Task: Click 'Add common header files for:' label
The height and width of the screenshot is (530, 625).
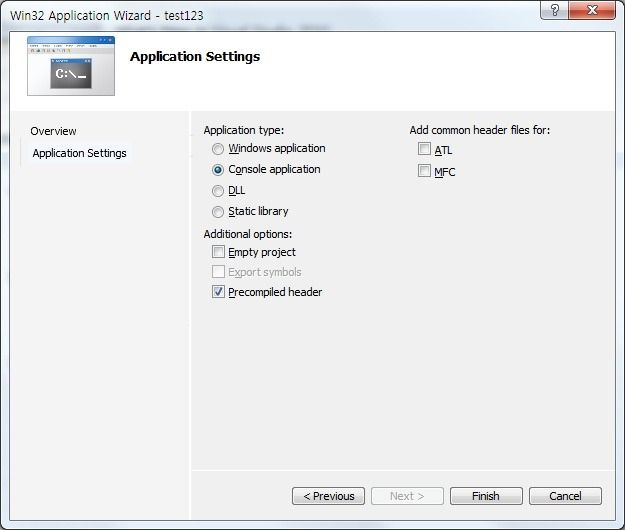Action: click(480, 130)
